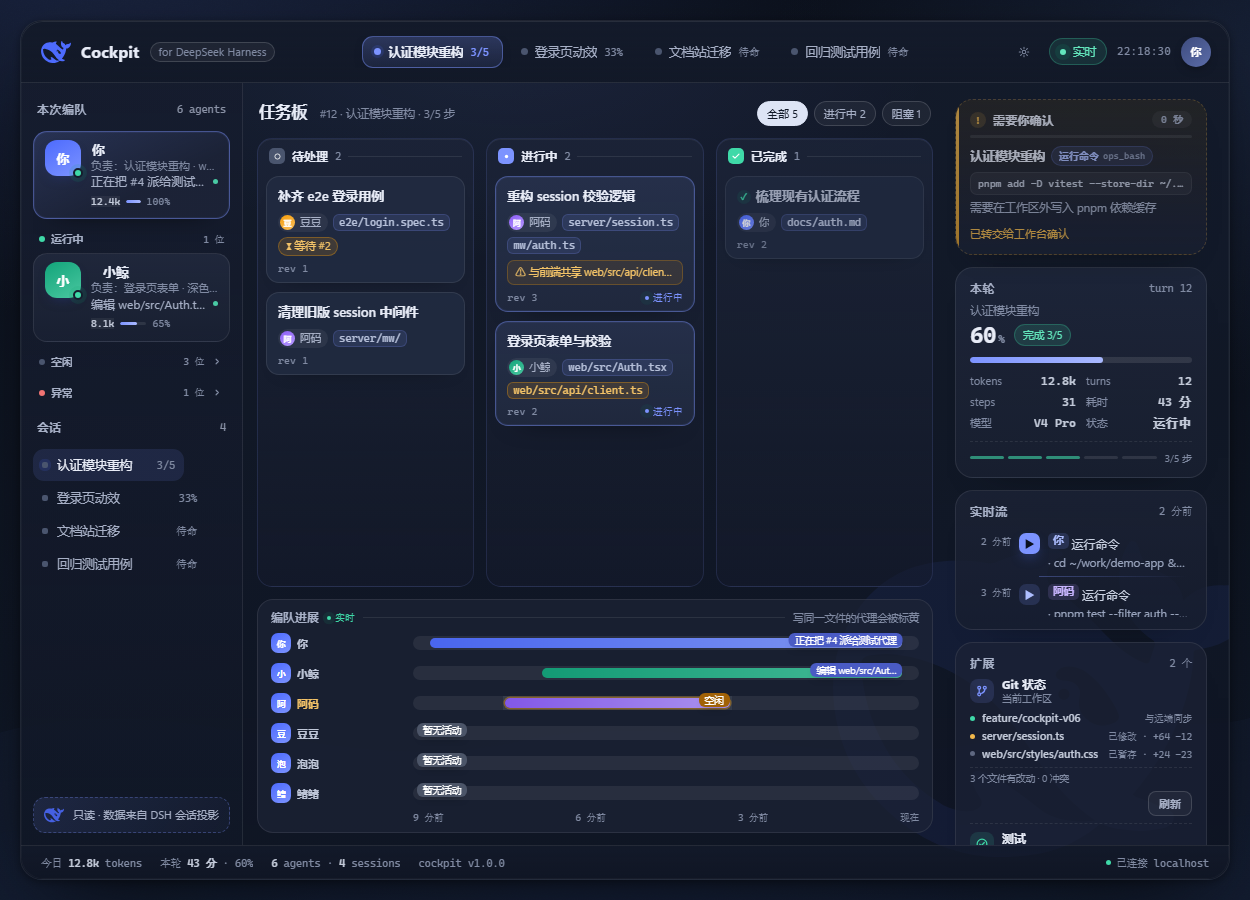
Task: Click the 进行中 column status icon
Action: coord(506,156)
